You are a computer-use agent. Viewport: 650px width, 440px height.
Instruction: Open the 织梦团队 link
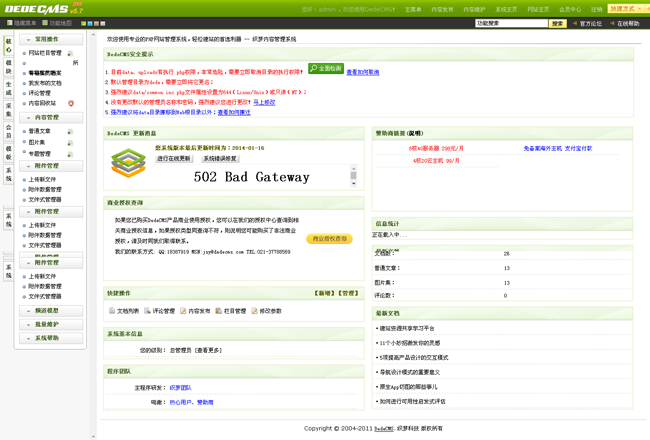pos(180,388)
